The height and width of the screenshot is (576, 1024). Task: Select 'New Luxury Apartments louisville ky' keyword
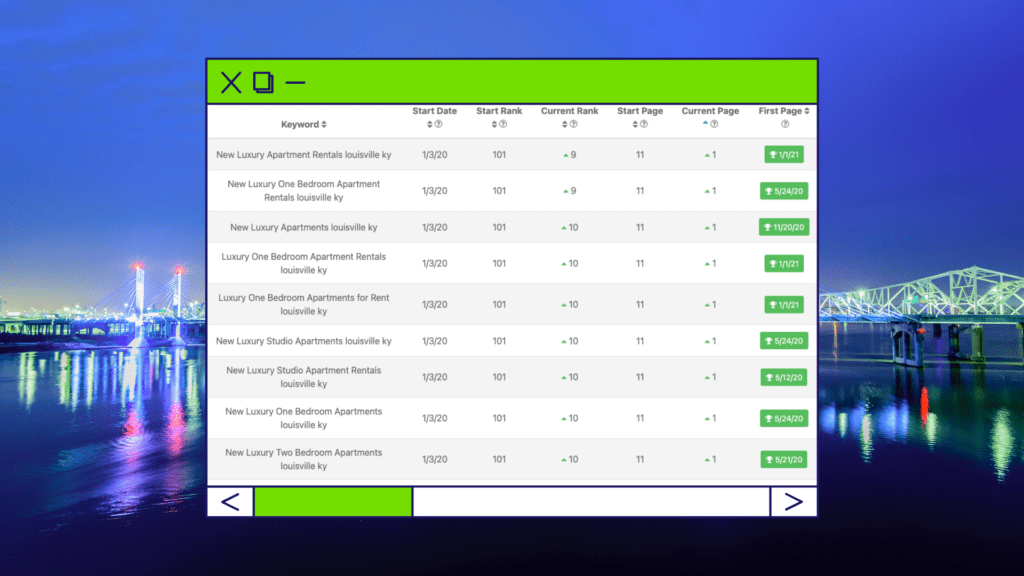(304, 228)
